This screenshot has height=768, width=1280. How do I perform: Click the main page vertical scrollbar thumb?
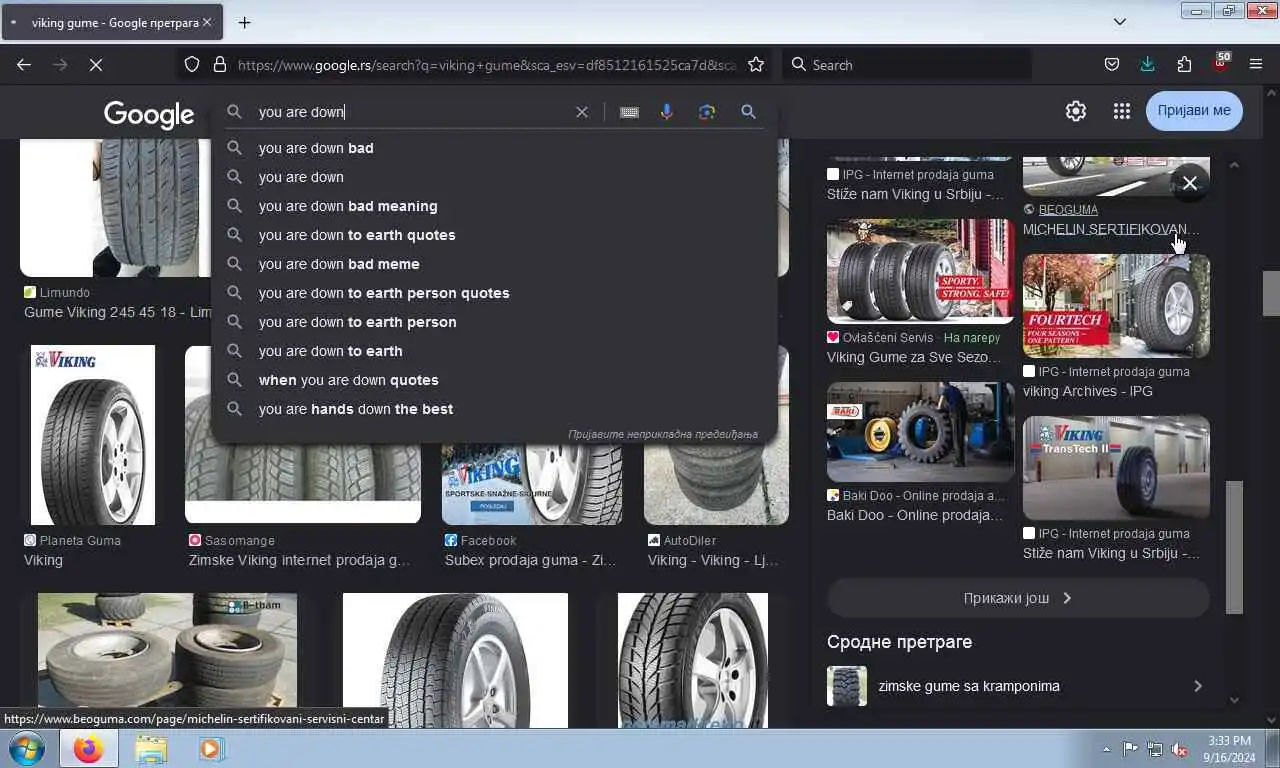(x=1271, y=293)
